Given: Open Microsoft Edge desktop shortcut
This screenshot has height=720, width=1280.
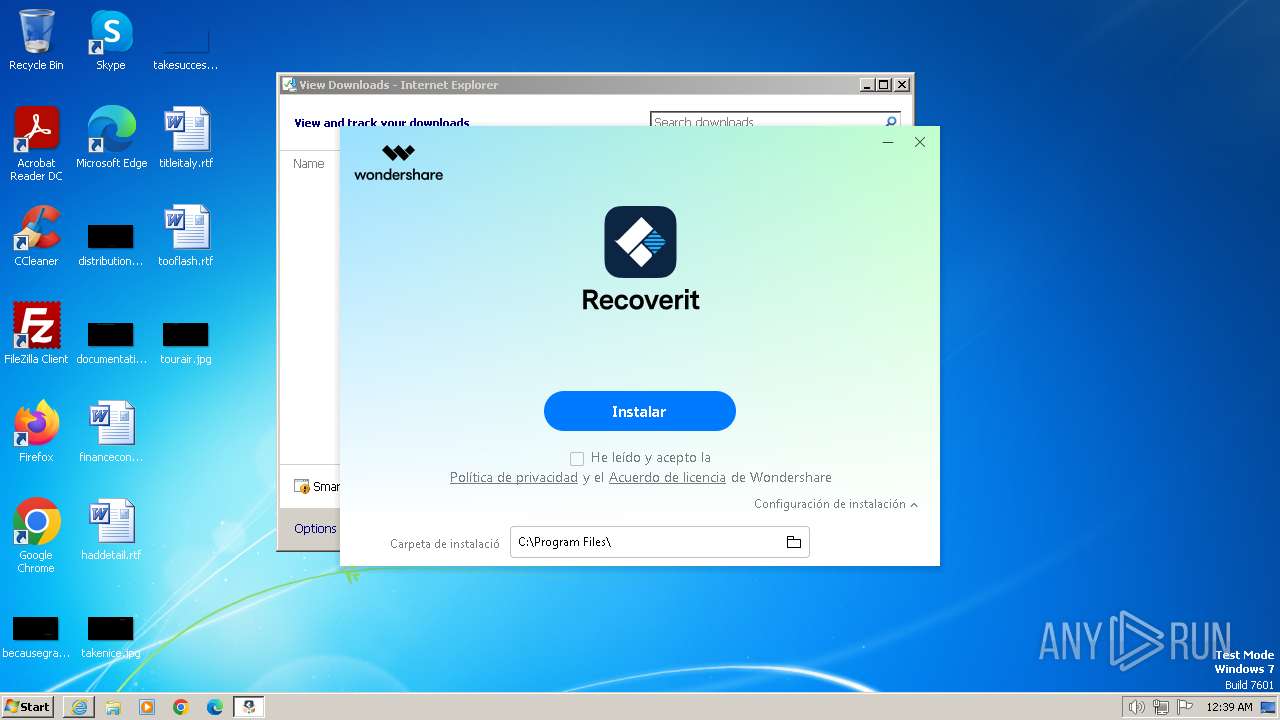Looking at the screenshot, I should pyautogui.click(x=111, y=138).
